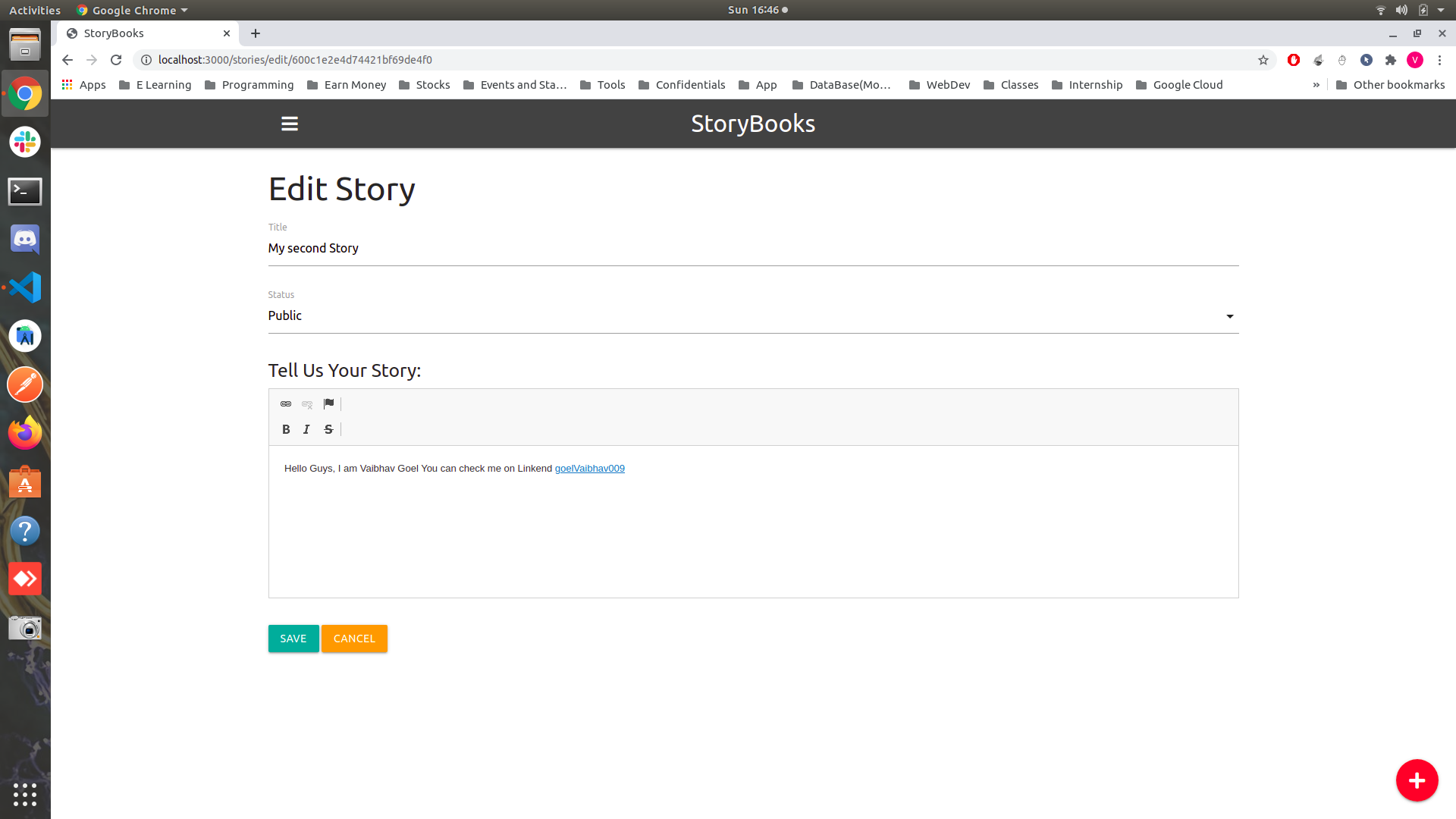Viewport: 1456px width, 819px height.
Task: Toggle Bold formatting in editor
Action: point(286,429)
